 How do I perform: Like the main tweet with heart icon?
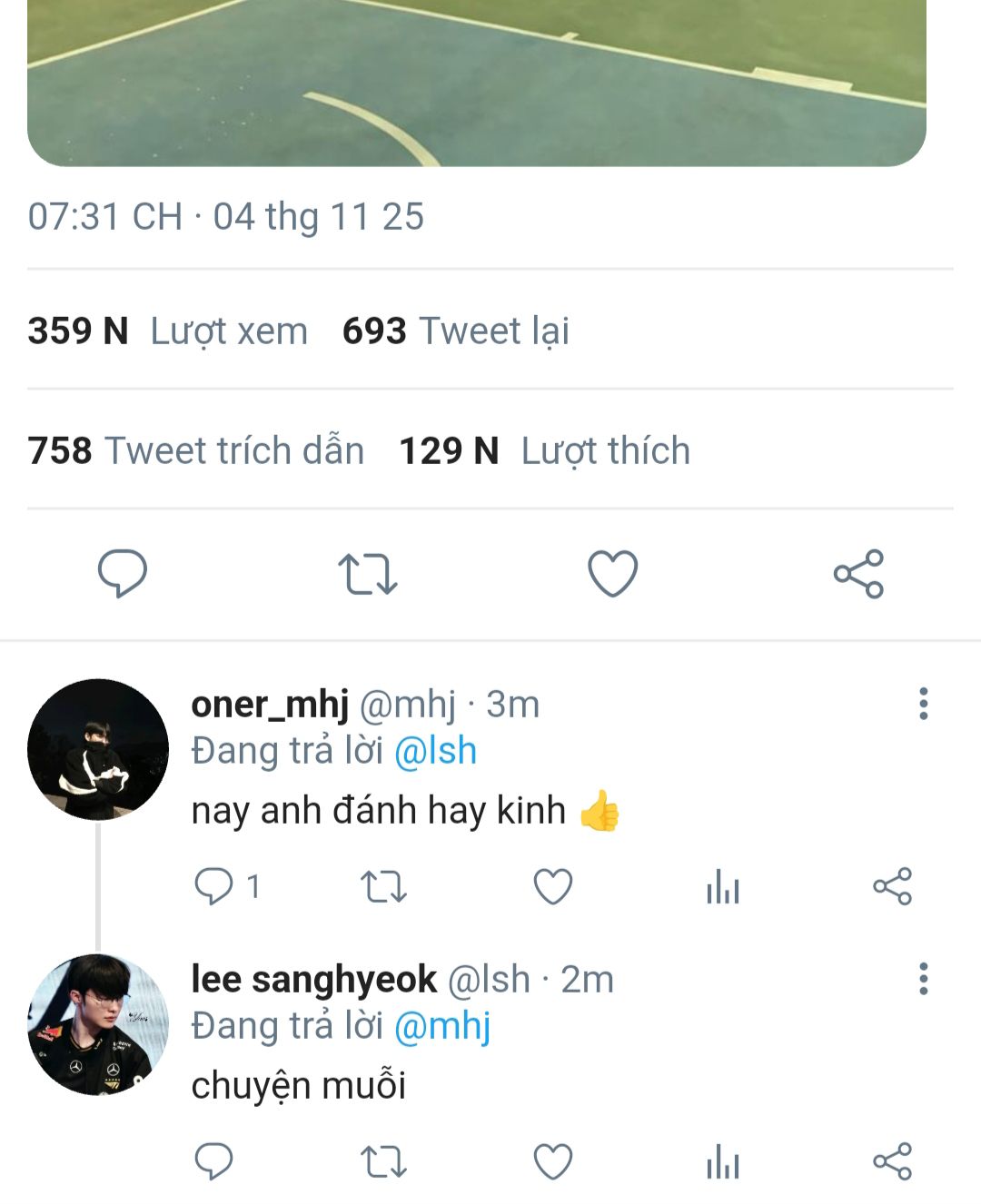(x=613, y=574)
